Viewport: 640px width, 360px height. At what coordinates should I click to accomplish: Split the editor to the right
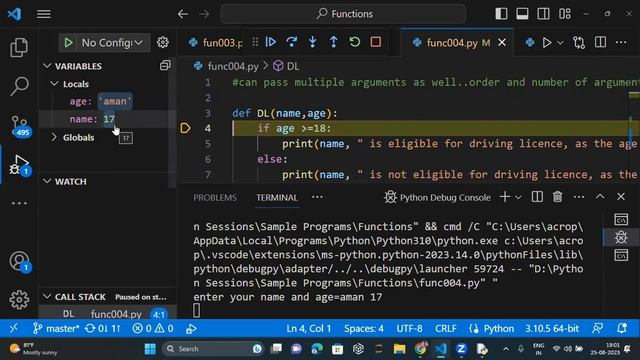click(x=600, y=42)
